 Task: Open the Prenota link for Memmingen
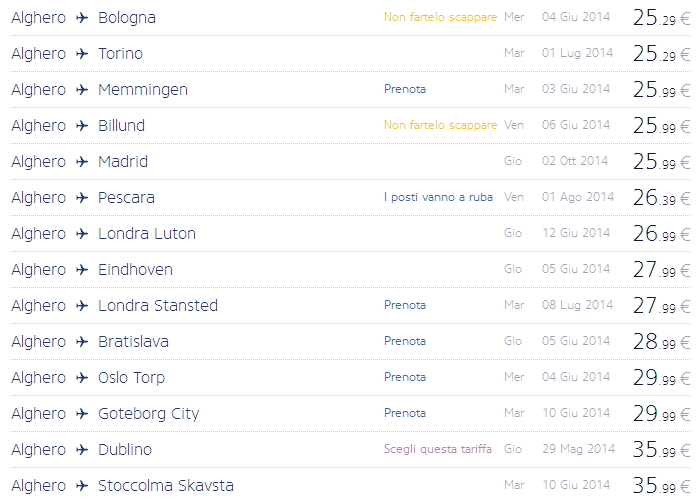[404, 90]
